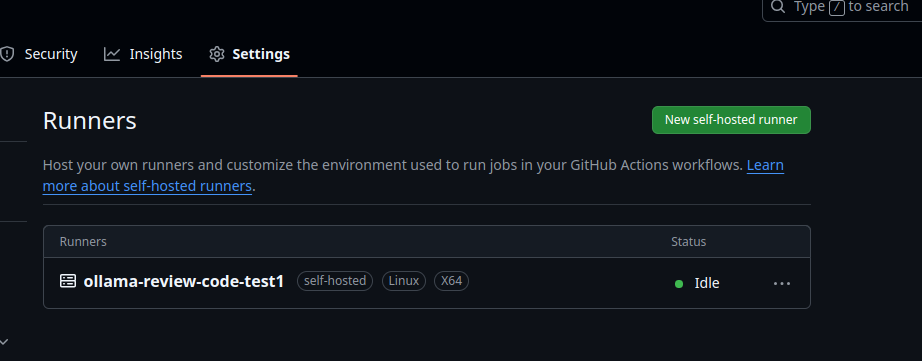
Task: Open the ollama-review-code-test1 runner
Action: [183, 282]
